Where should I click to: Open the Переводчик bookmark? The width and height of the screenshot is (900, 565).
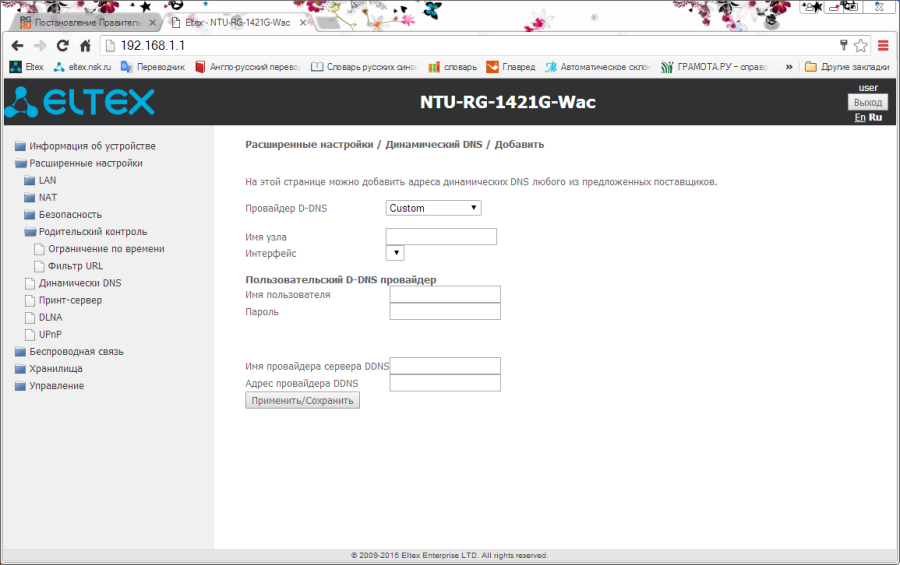pyautogui.click(x=153, y=67)
